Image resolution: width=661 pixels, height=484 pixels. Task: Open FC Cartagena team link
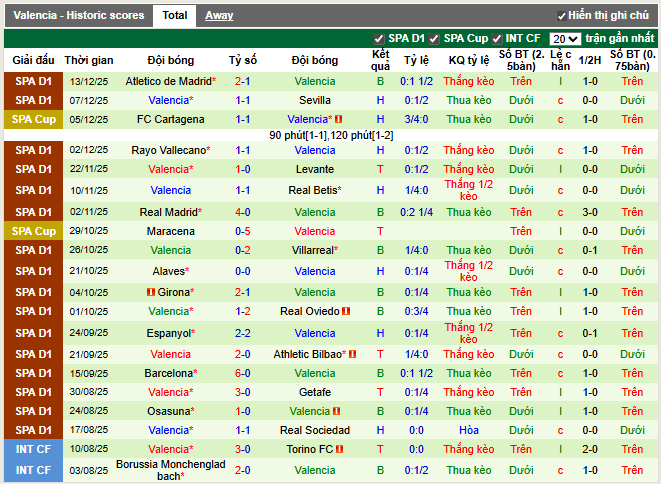[170, 119]
